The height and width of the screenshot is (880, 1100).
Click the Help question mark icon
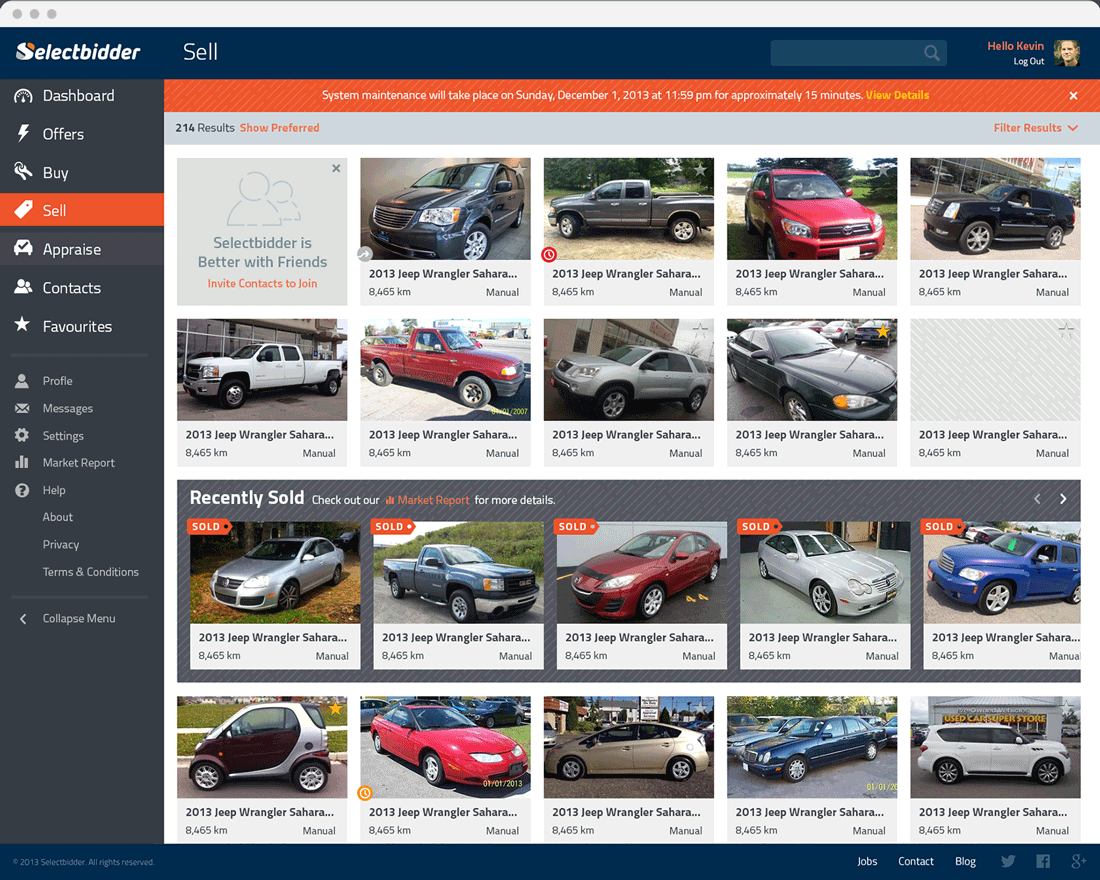(x=22, y=490)
